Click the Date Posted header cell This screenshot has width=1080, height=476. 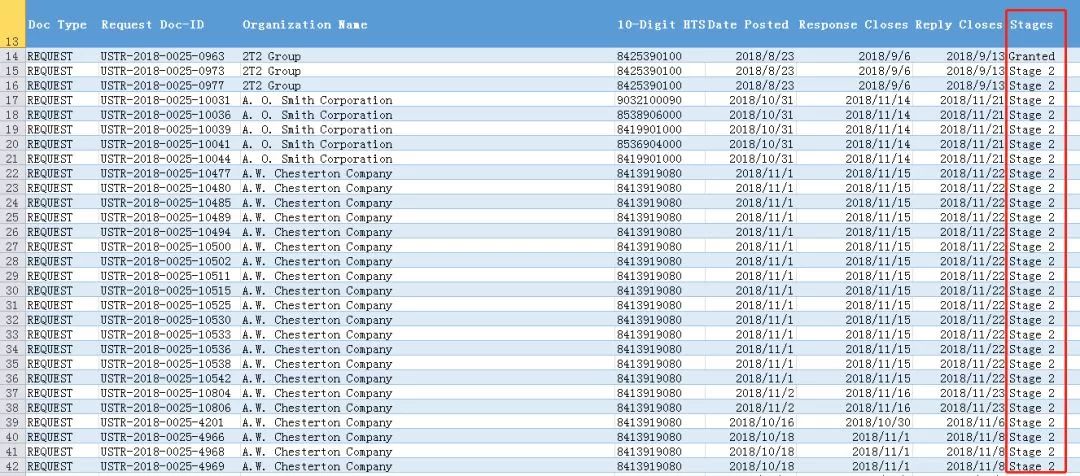click(748, 24)
